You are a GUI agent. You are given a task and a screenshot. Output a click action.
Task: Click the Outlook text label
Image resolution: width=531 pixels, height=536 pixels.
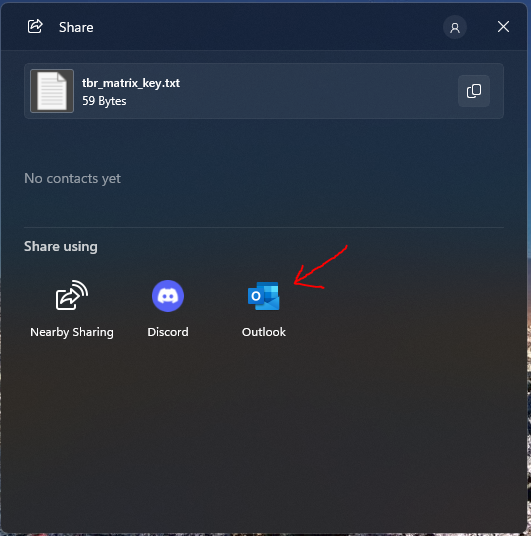click(x=264, y=332)
